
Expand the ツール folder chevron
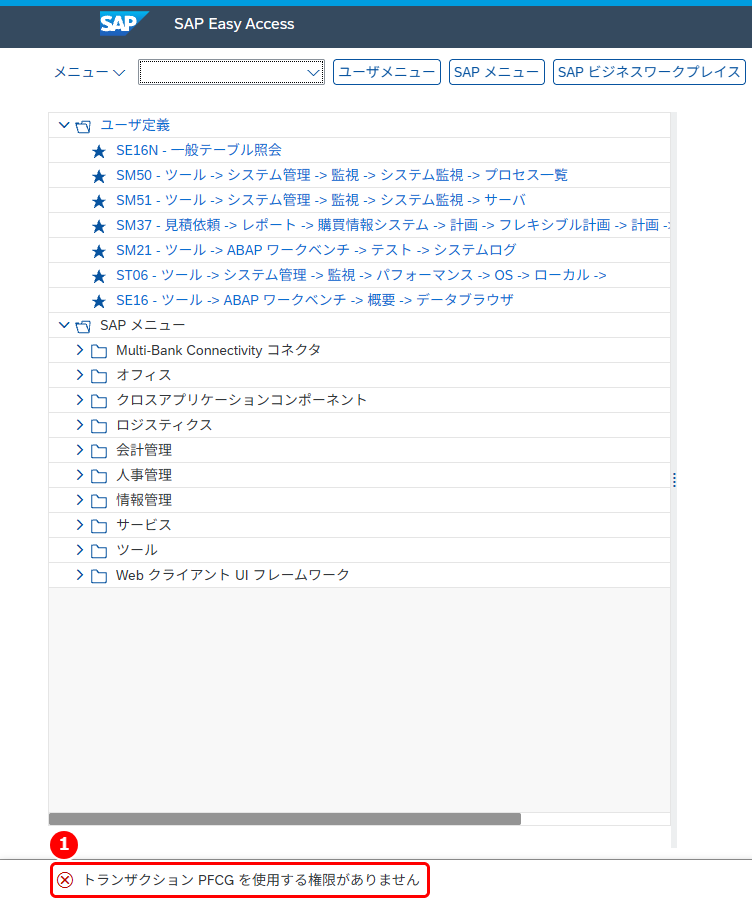pos(80,550)
